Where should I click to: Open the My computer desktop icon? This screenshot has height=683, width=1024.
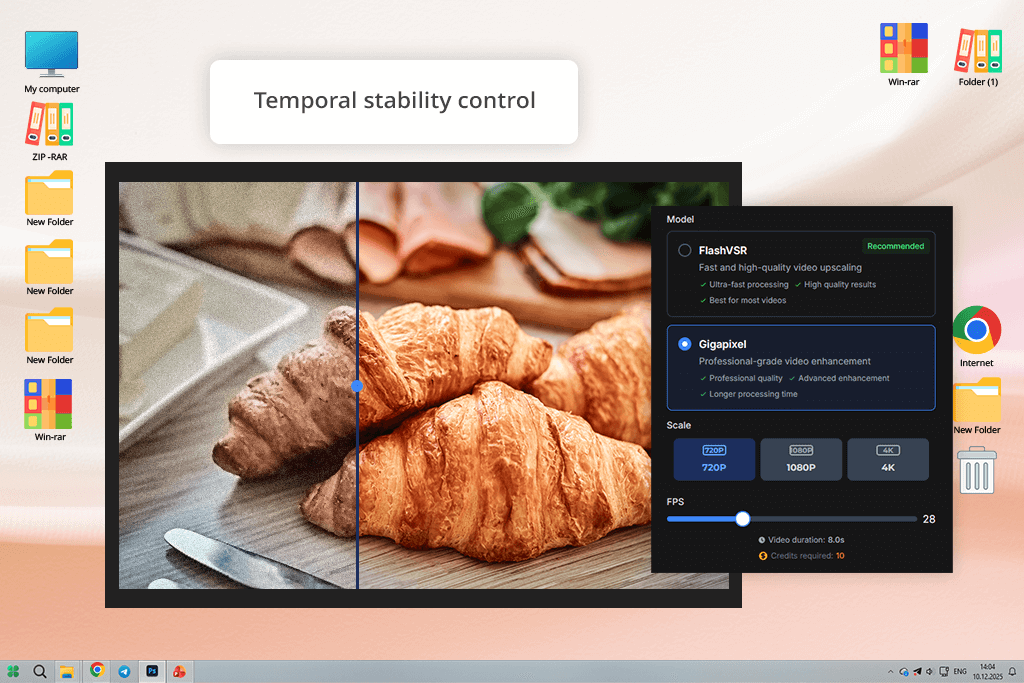coord(52,61)
